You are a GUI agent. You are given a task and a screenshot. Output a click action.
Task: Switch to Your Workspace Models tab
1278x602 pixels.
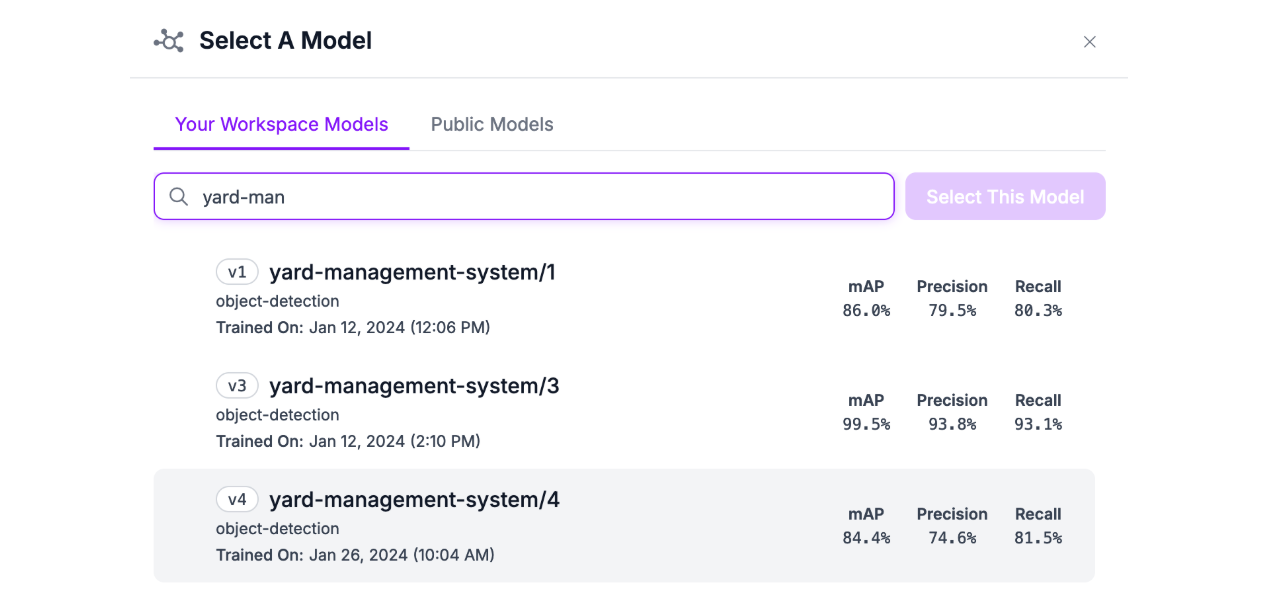tap(281, 125)
